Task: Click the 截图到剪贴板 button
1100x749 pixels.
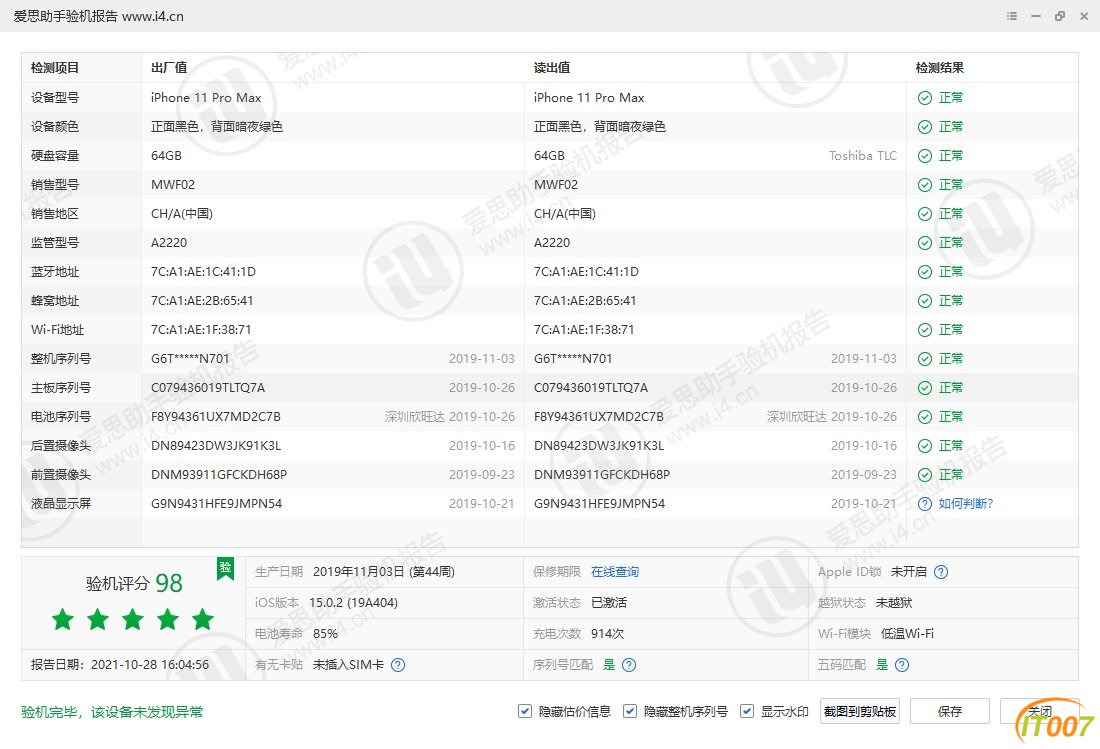Action: tap(859, 711)
